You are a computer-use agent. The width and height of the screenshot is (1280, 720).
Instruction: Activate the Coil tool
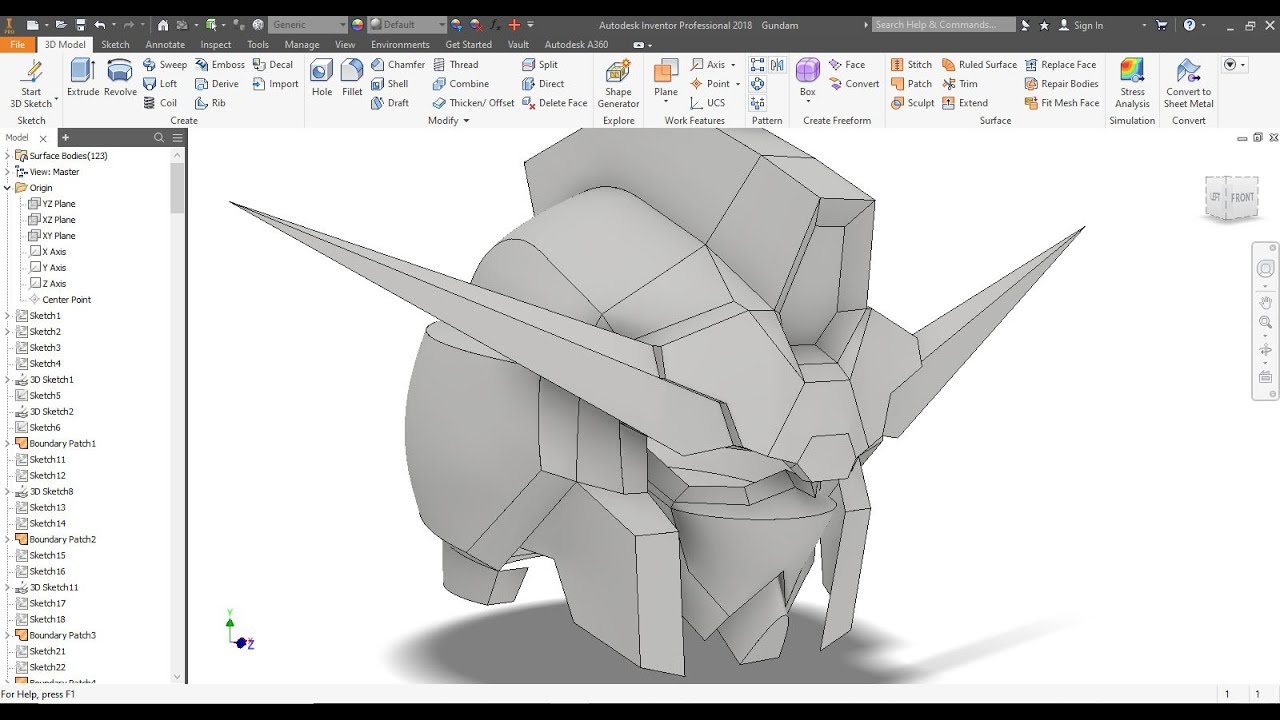click(x=160, y=103)
